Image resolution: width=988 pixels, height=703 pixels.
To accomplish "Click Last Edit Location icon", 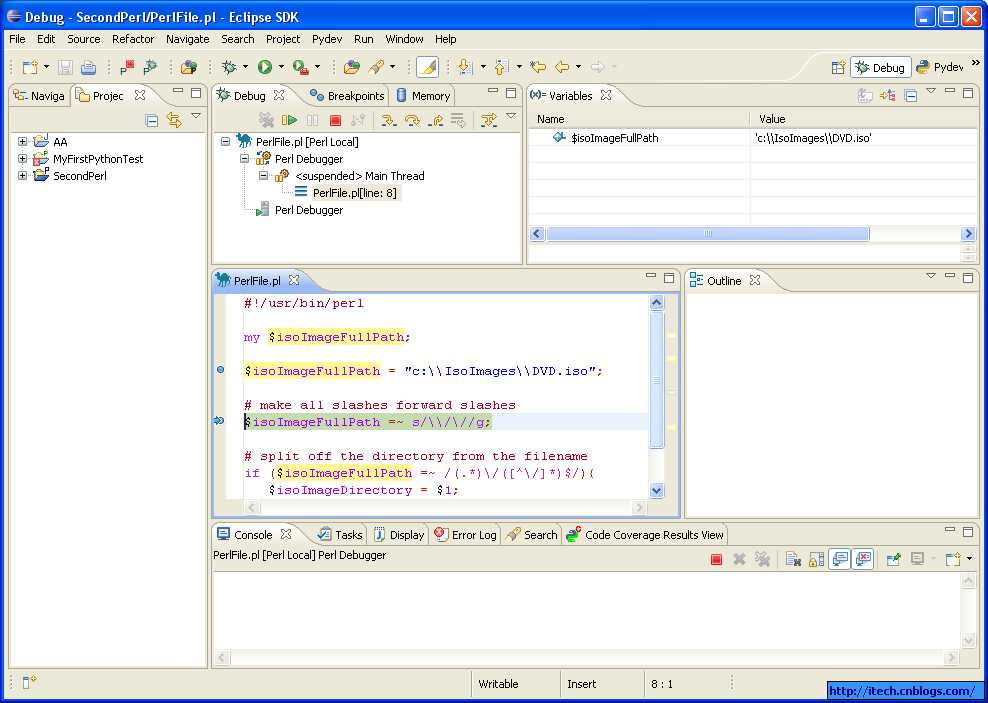I will coord(537,67).
